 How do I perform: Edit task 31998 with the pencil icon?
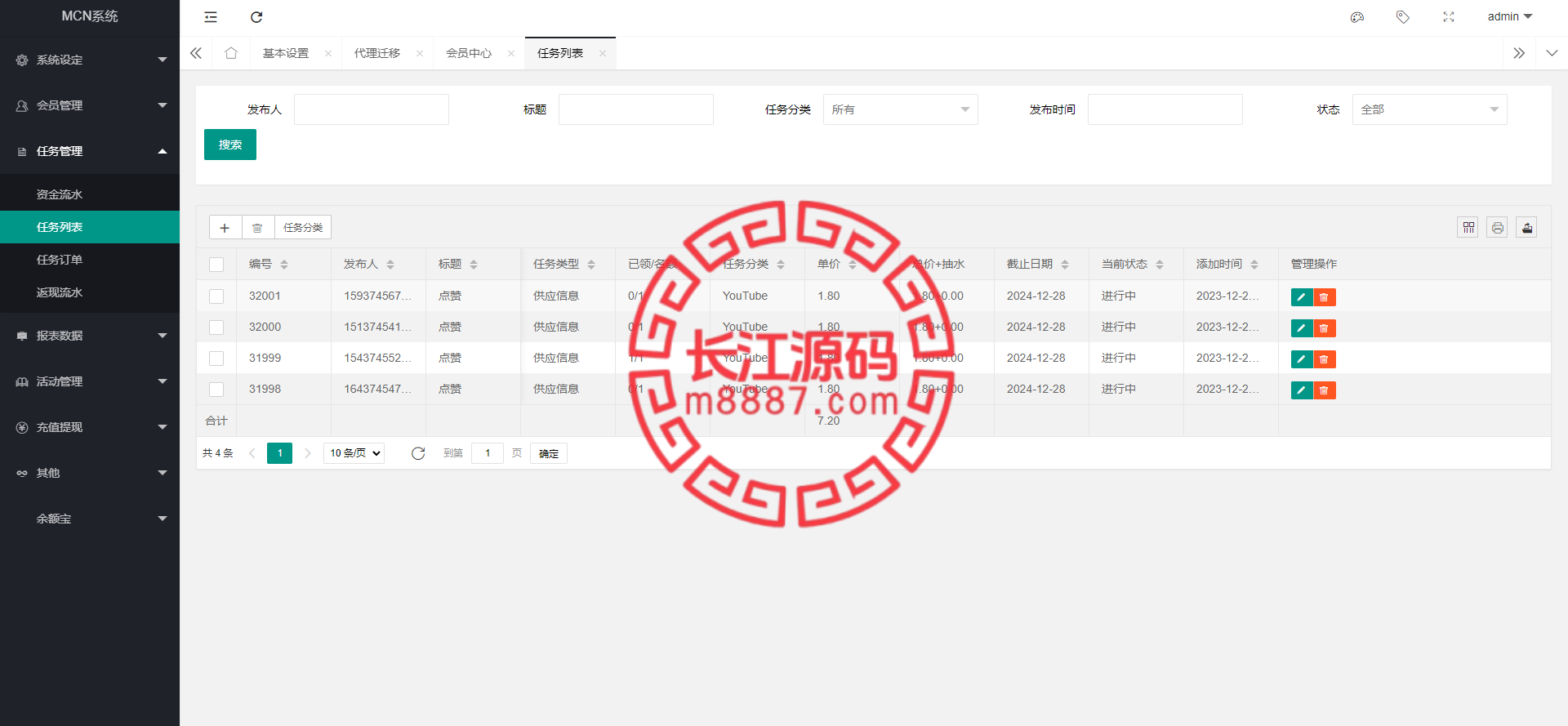tap(1302, 390)
